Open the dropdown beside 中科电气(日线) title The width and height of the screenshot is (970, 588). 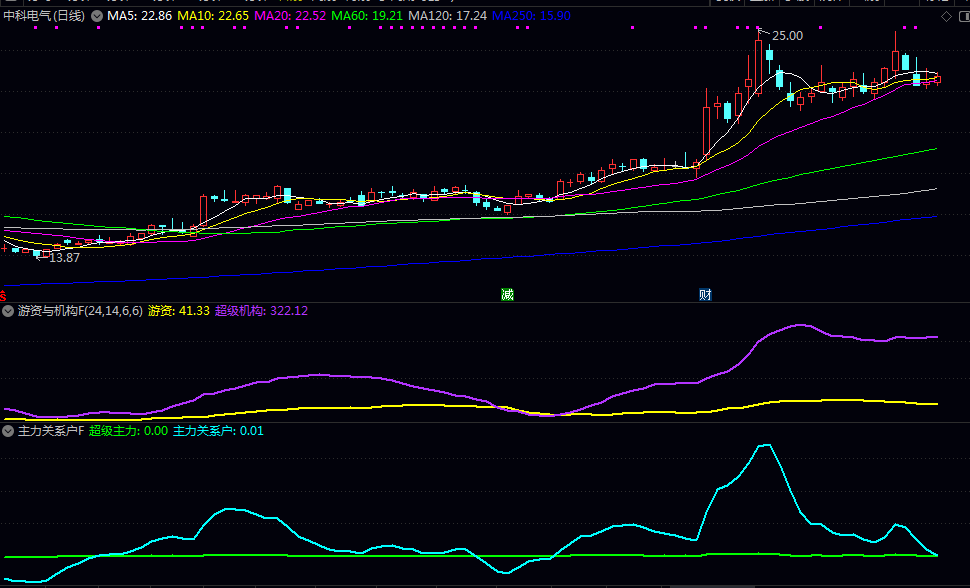(x=97, y=16)
